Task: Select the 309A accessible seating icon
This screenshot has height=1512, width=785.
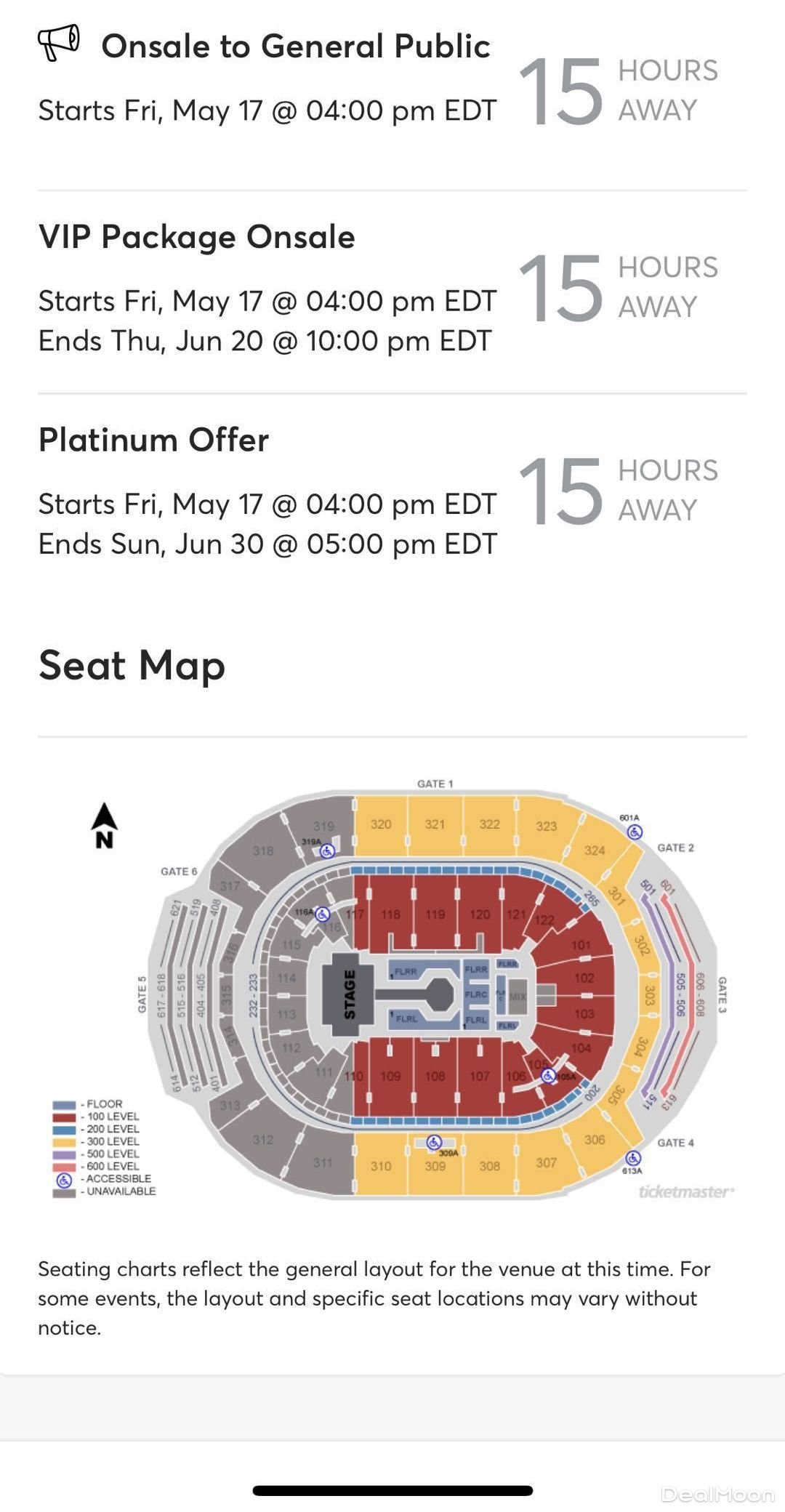Action: 434,1143
